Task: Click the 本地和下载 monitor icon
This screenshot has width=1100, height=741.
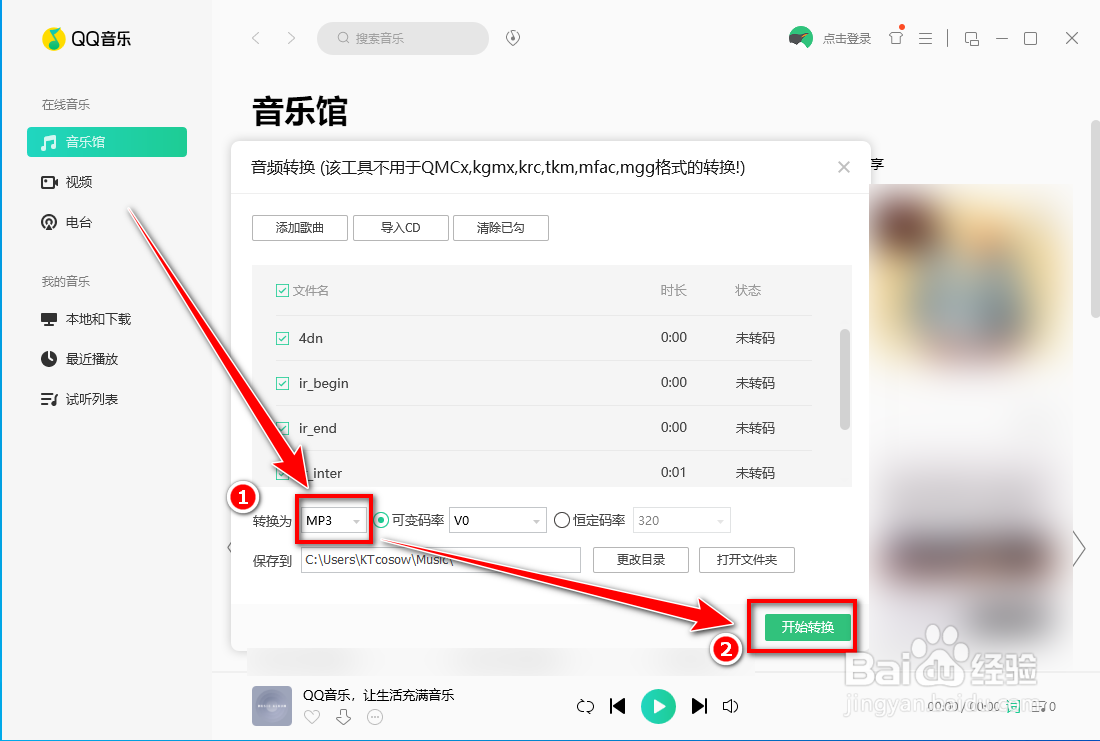Action: click(49, 319)
